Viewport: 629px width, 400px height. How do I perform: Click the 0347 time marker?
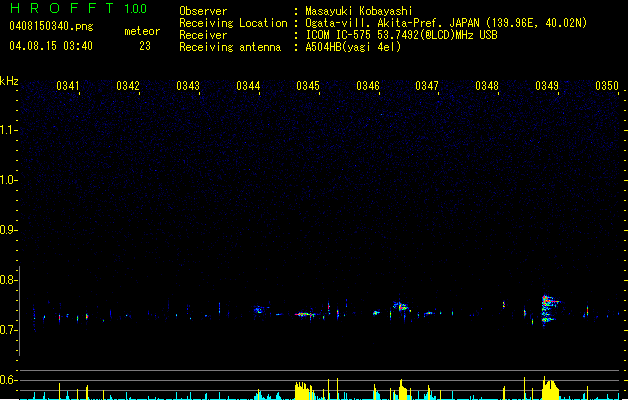coord(427,86)
